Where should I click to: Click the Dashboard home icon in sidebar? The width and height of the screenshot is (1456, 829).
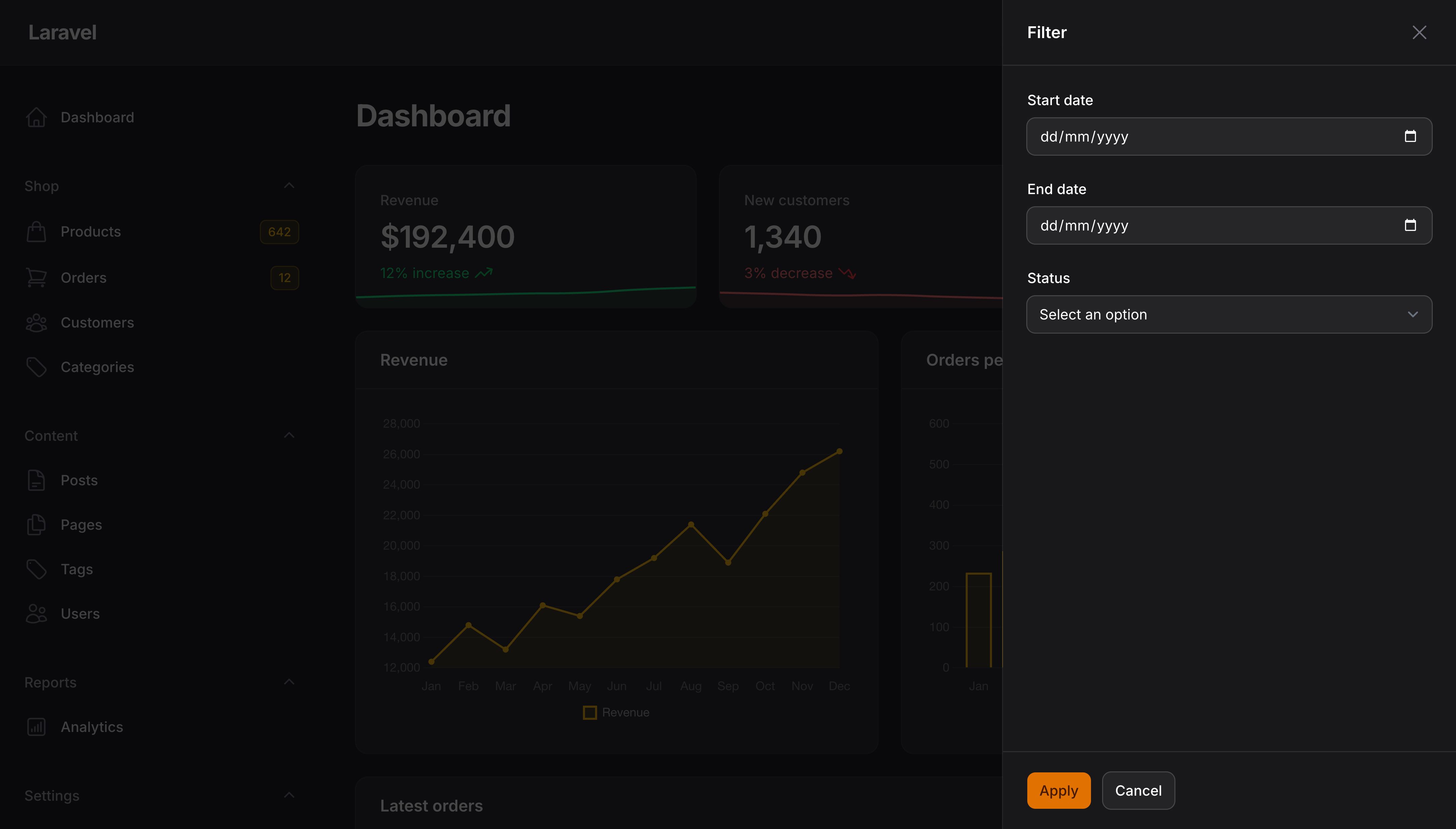pos(36,117)
